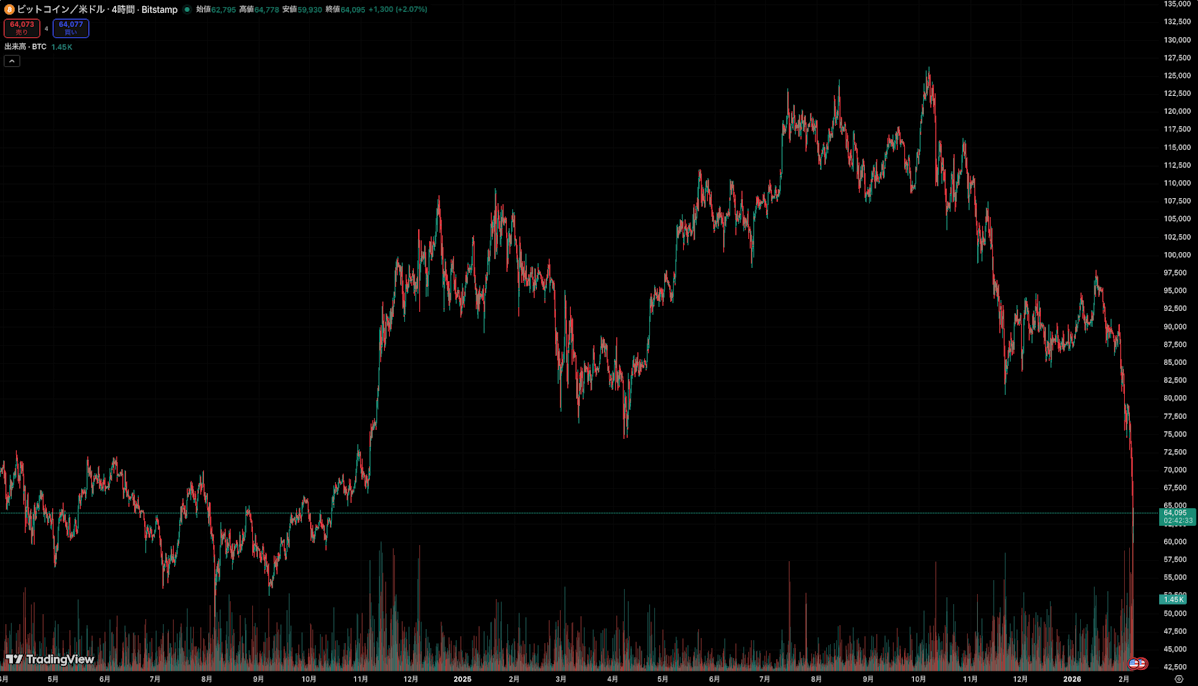
Task: Click the 1.45K volume value in legend
Action: coord(61,45)
